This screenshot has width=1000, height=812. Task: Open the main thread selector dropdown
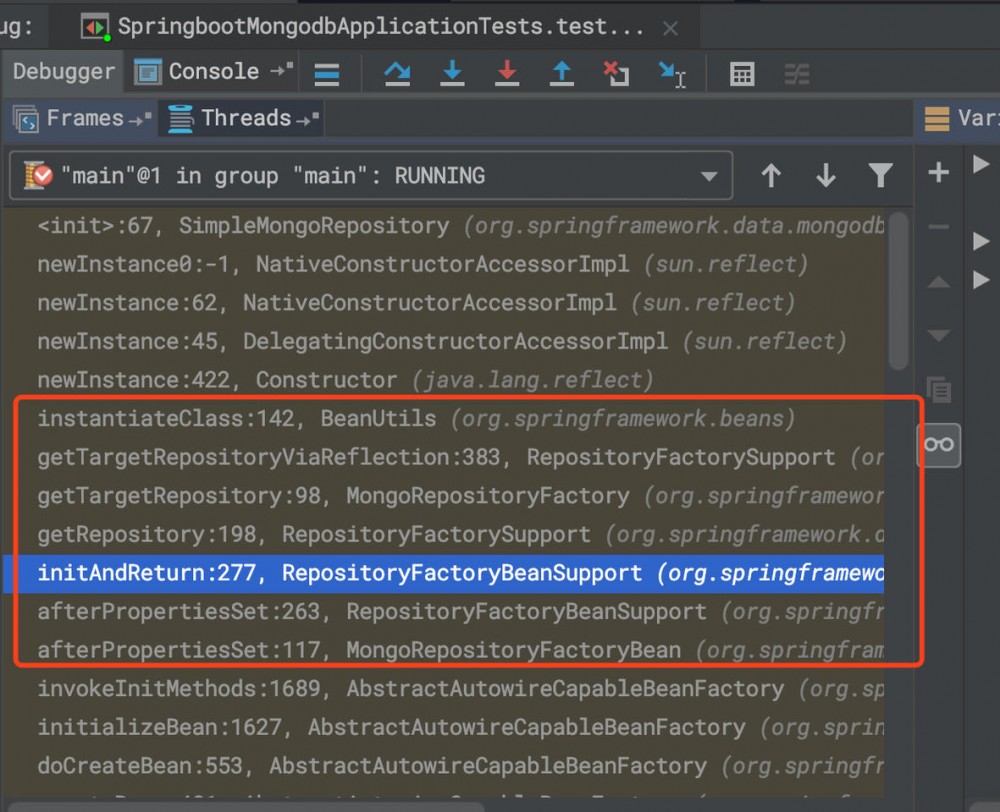tap(710, 174)
